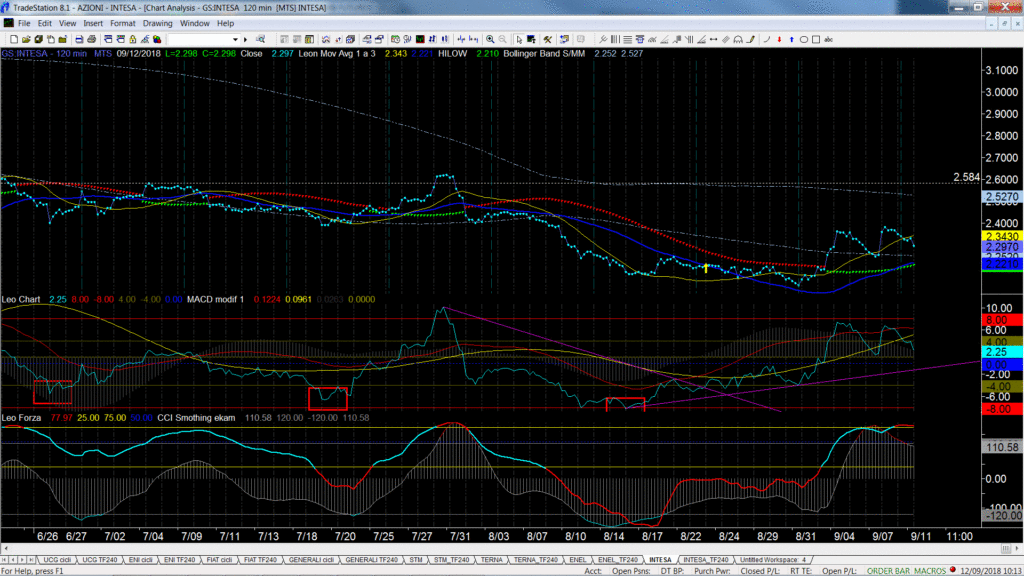Switch to the FIAT TF240 tab
Screen dimensions: 1024x576
pyautogui.click(x=260, y=560)
